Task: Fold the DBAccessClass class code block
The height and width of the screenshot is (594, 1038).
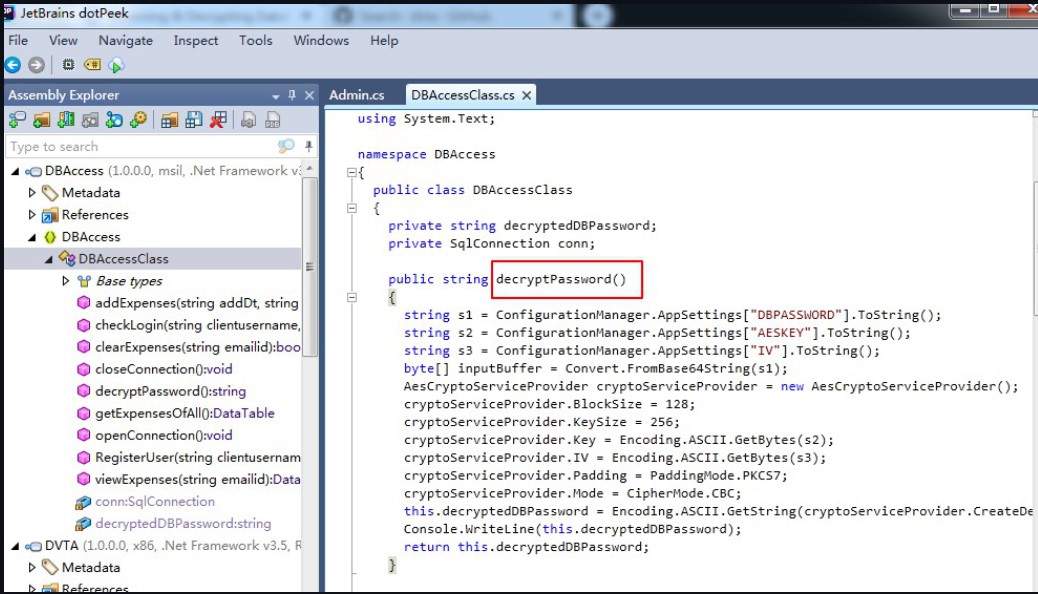Action: 352,208
